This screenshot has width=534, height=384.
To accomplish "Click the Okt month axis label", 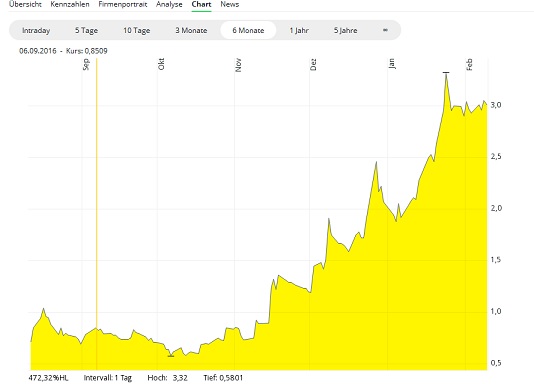I will click(x=161, y=64).
